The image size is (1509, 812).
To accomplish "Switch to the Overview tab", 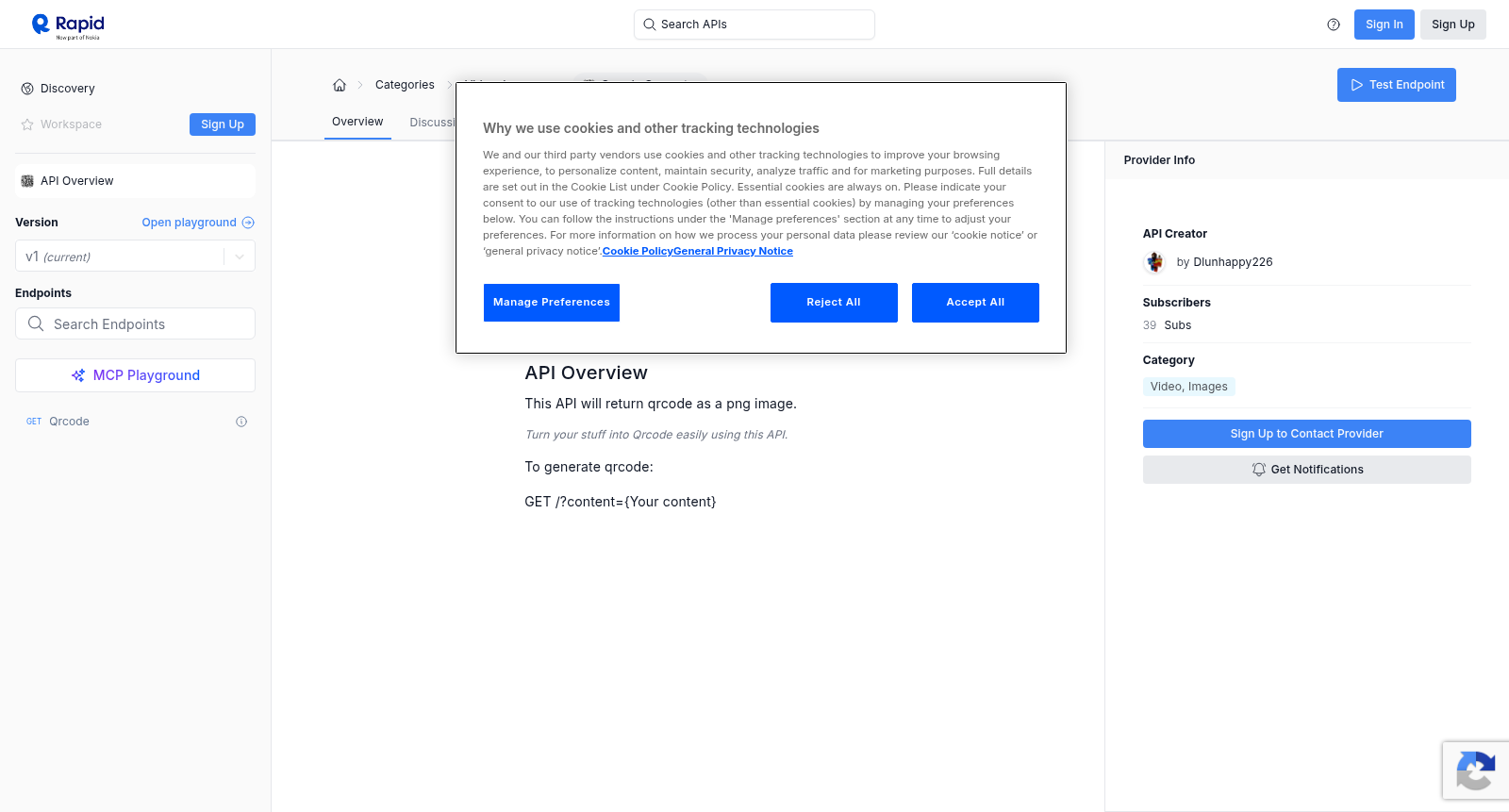I will point(357,122).
